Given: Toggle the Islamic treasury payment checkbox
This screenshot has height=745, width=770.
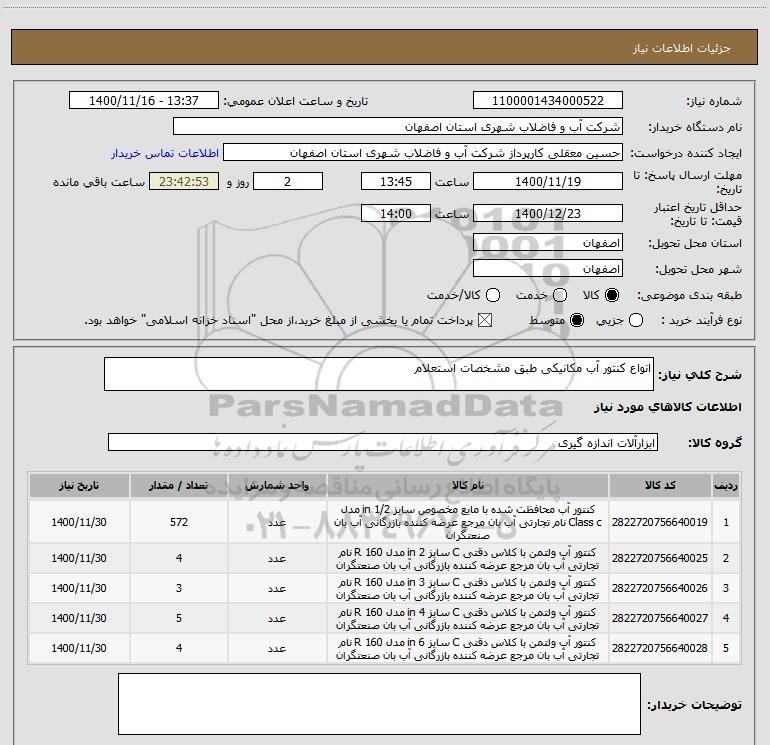Looking at the screenshot, I should 485,321.
